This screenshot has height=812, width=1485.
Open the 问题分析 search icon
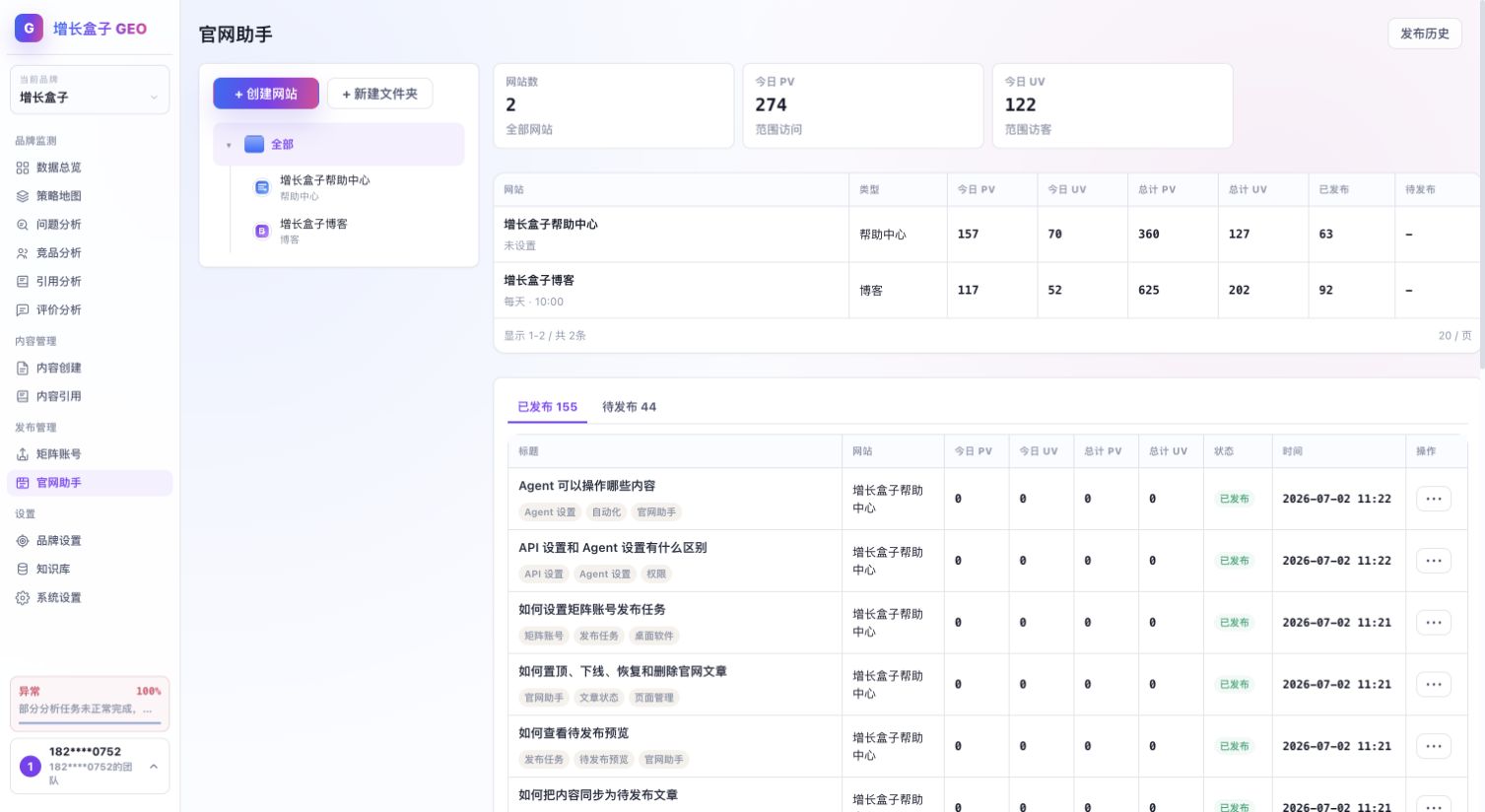click(x=23, y=225)
